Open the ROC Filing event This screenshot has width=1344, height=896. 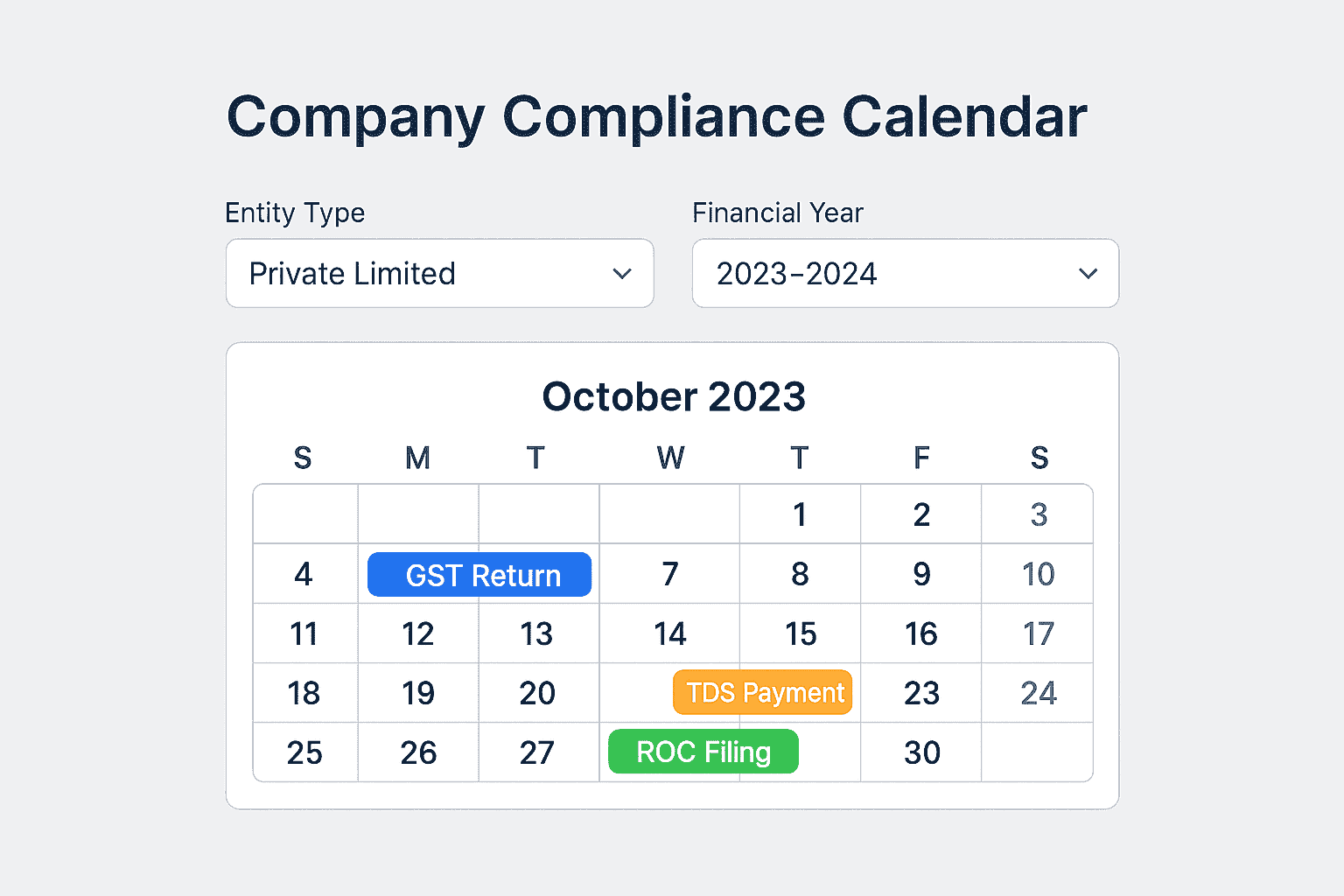pyautogui.click(x=703, y=752)
